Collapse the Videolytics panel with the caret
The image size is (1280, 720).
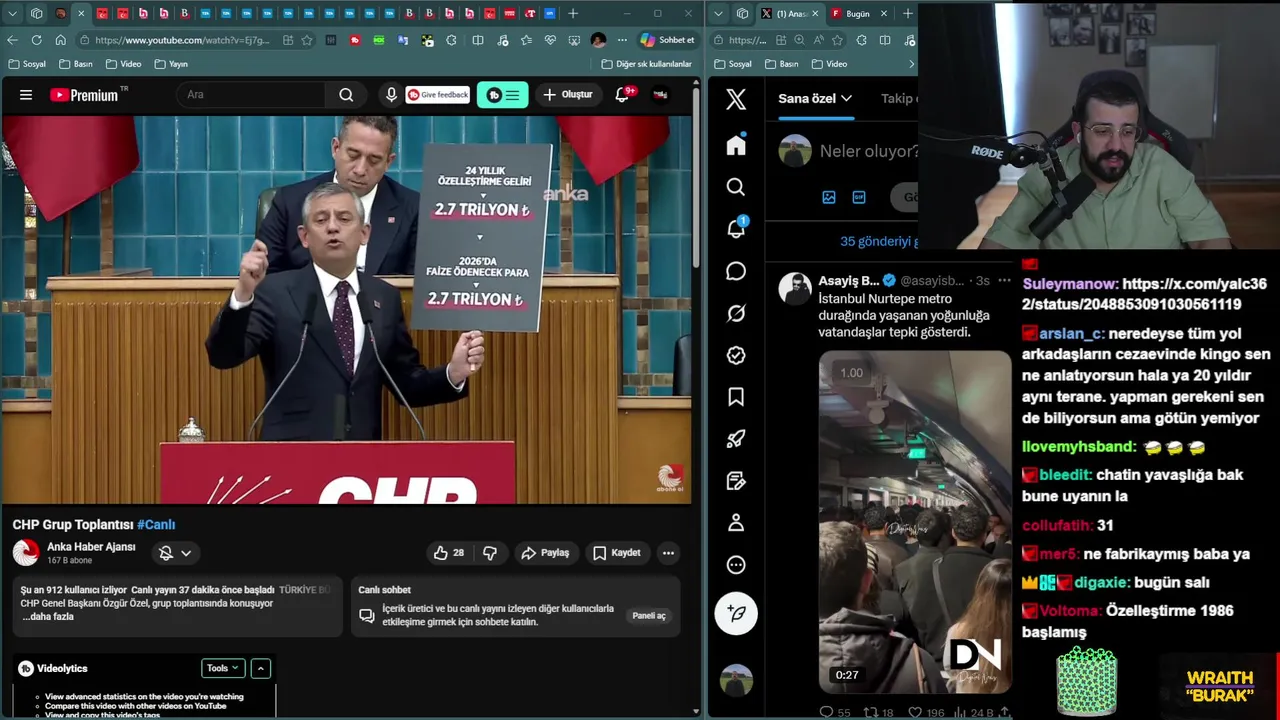pyautogui.click(x=260, y=668)
